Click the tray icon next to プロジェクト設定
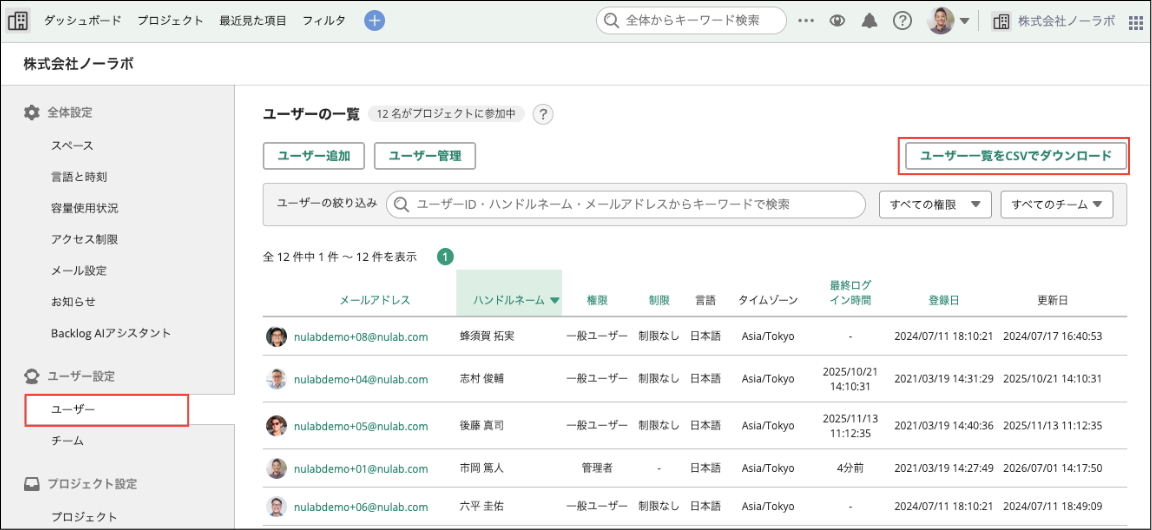 32,484
